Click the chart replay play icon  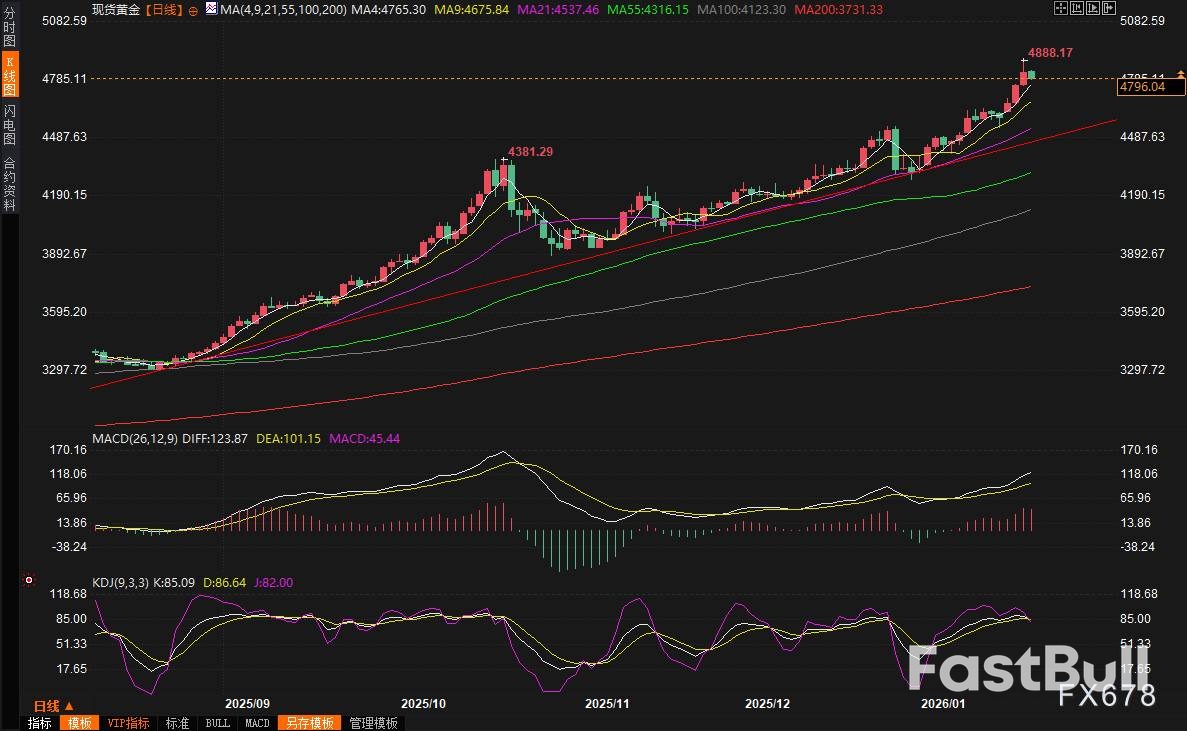coord(1091,8)
